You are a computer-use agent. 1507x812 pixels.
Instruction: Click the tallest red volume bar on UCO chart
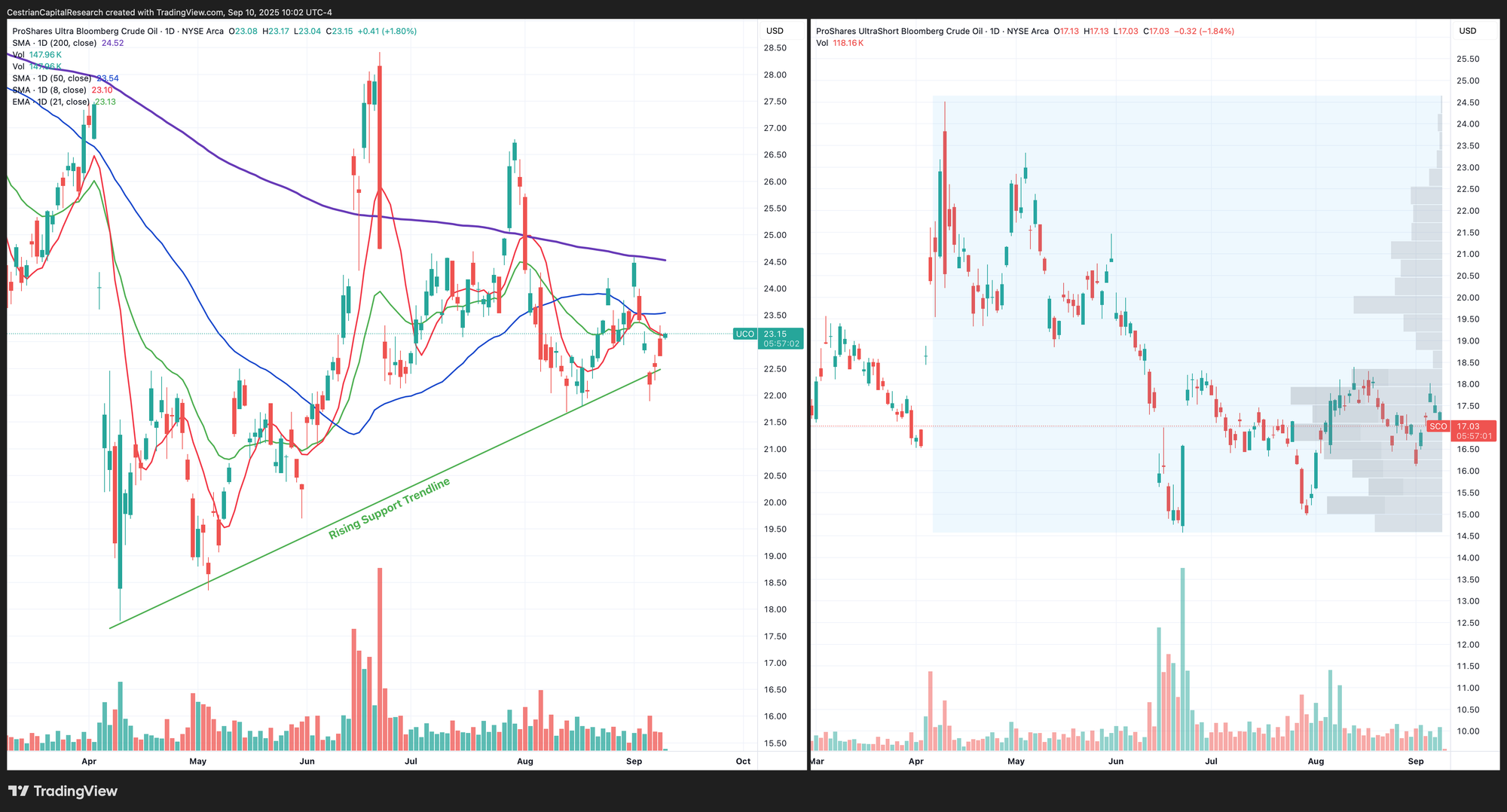(380, 659)
